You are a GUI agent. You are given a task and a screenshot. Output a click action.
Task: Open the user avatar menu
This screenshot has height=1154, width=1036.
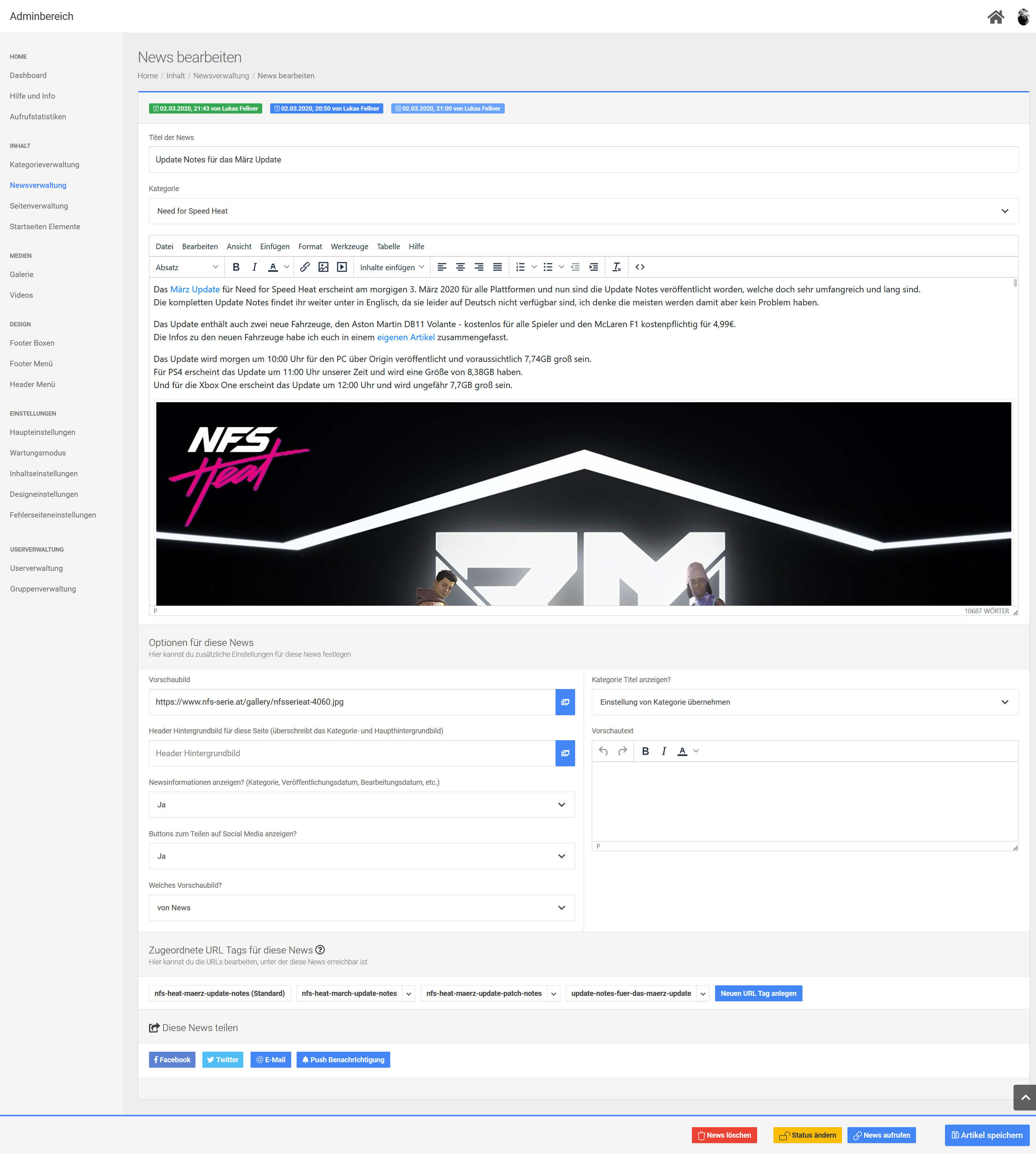point(1023,17)
